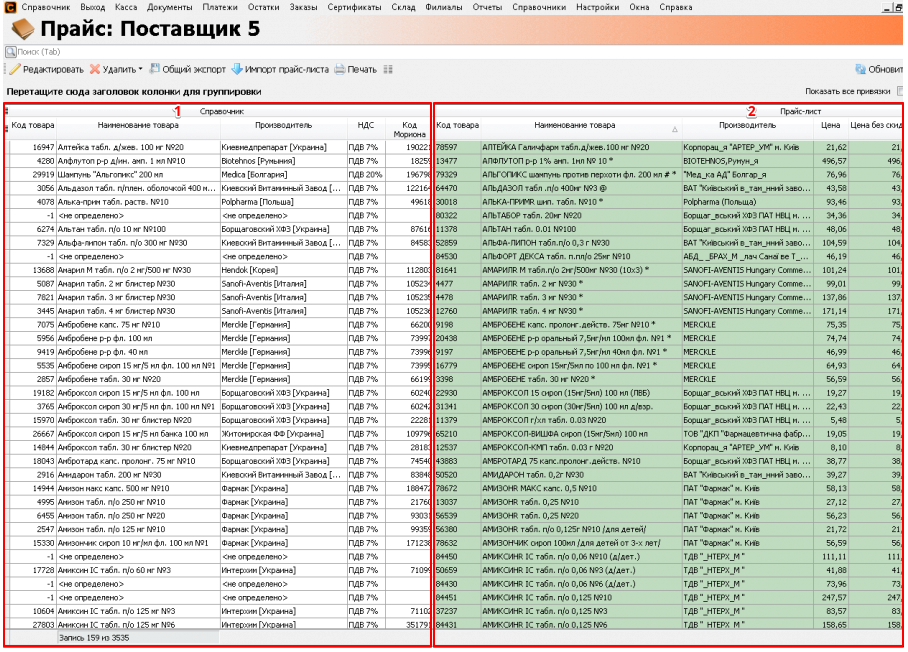Click into the Поиск (Tab) search field
908x652 pixels.
(x=200, y=50)
